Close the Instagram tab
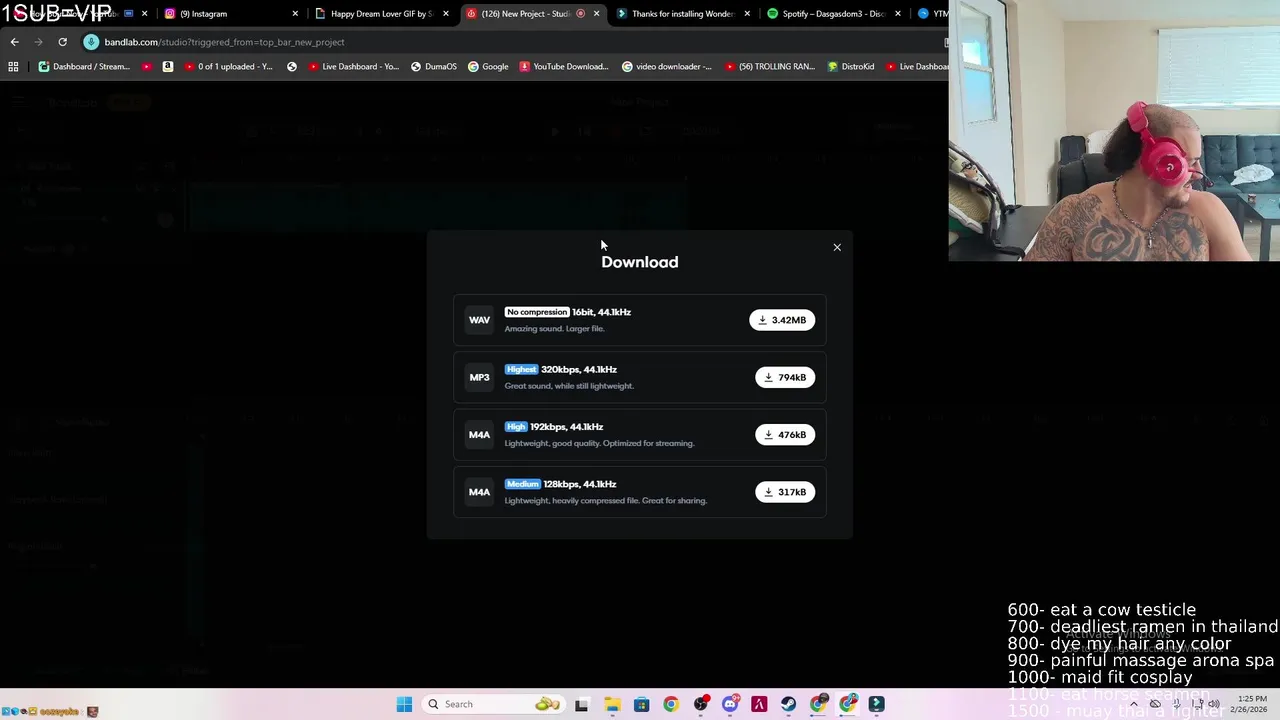The width and height of the screenshot is (1280, 720). (295, 14)
